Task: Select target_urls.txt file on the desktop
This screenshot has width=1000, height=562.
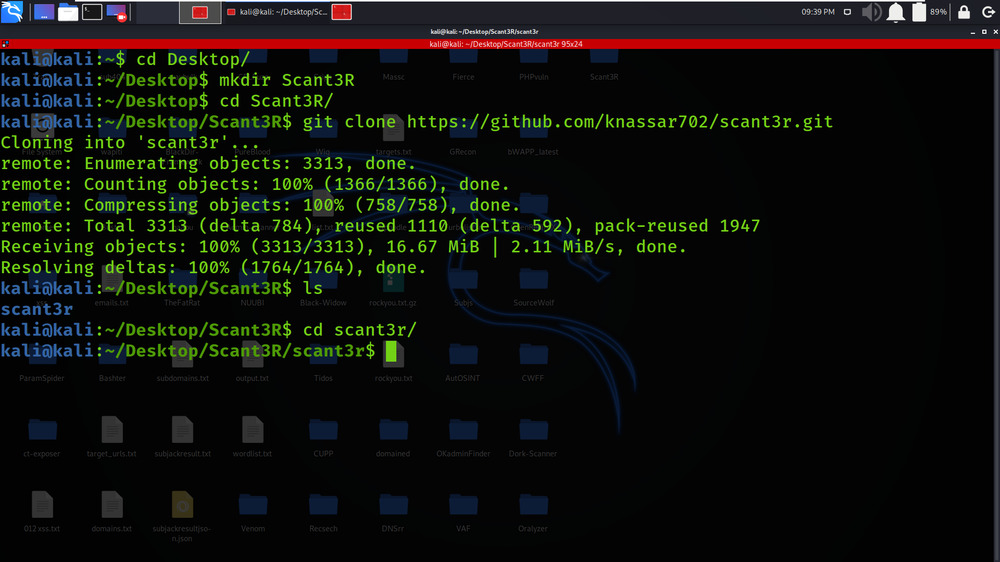Action: tap(112, 437)
